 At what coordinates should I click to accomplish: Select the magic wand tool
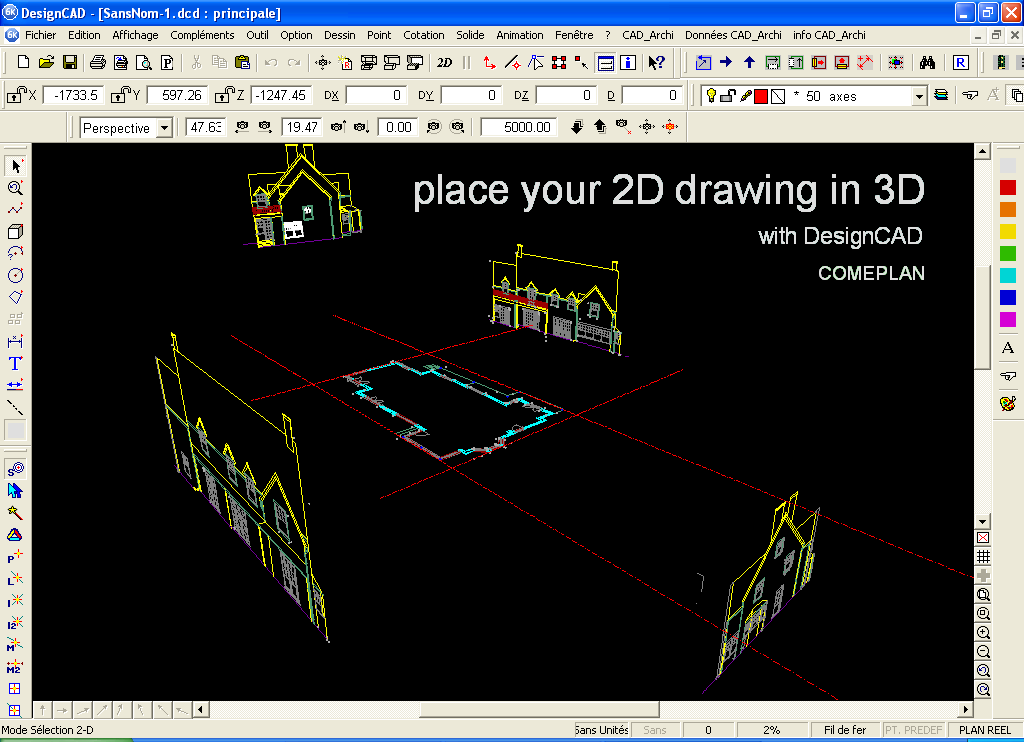pos(15,513)
